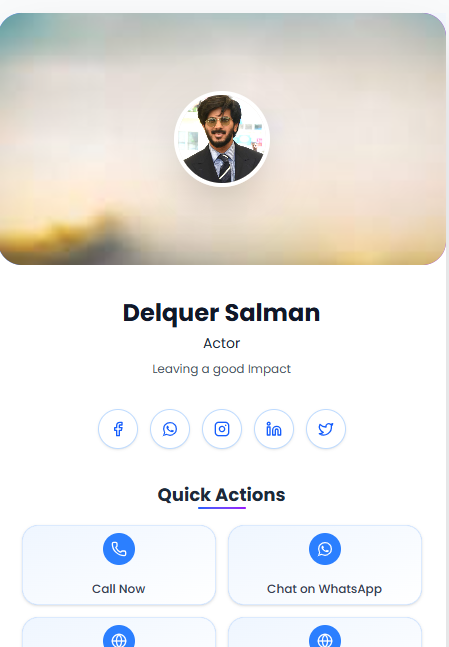
Task: Open the Facebook social profile icon
Action: (x=118, y=429)
